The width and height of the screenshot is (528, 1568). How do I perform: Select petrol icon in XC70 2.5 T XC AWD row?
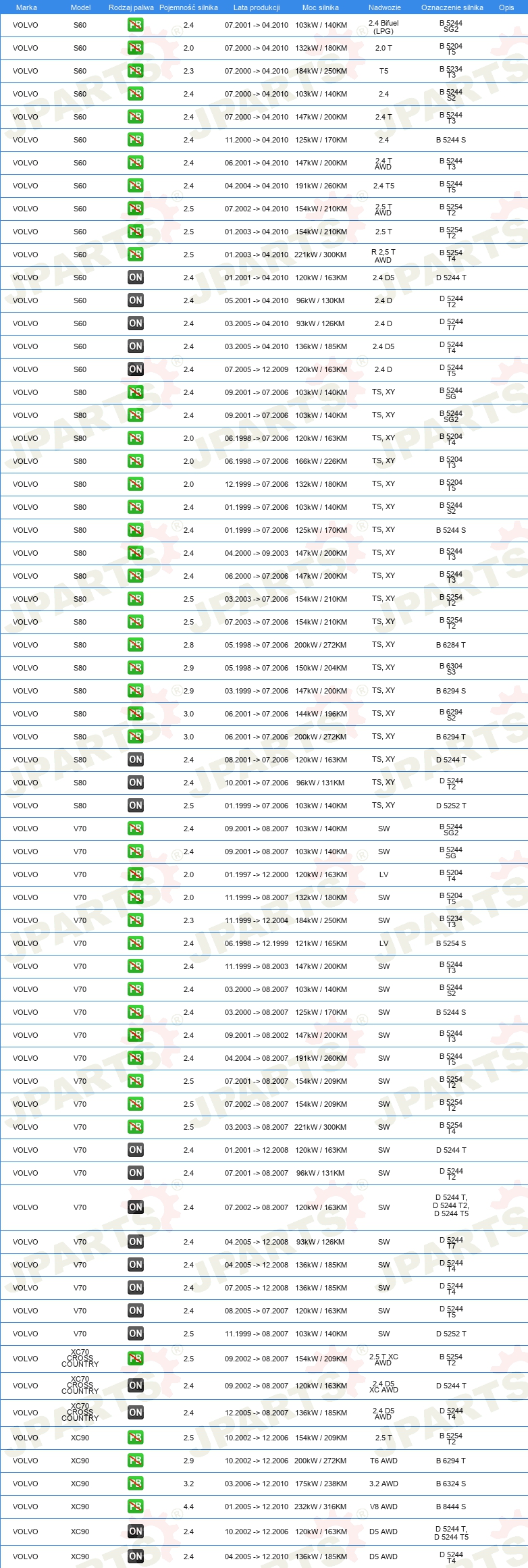pyautogui.click(x=136, y=1359)
